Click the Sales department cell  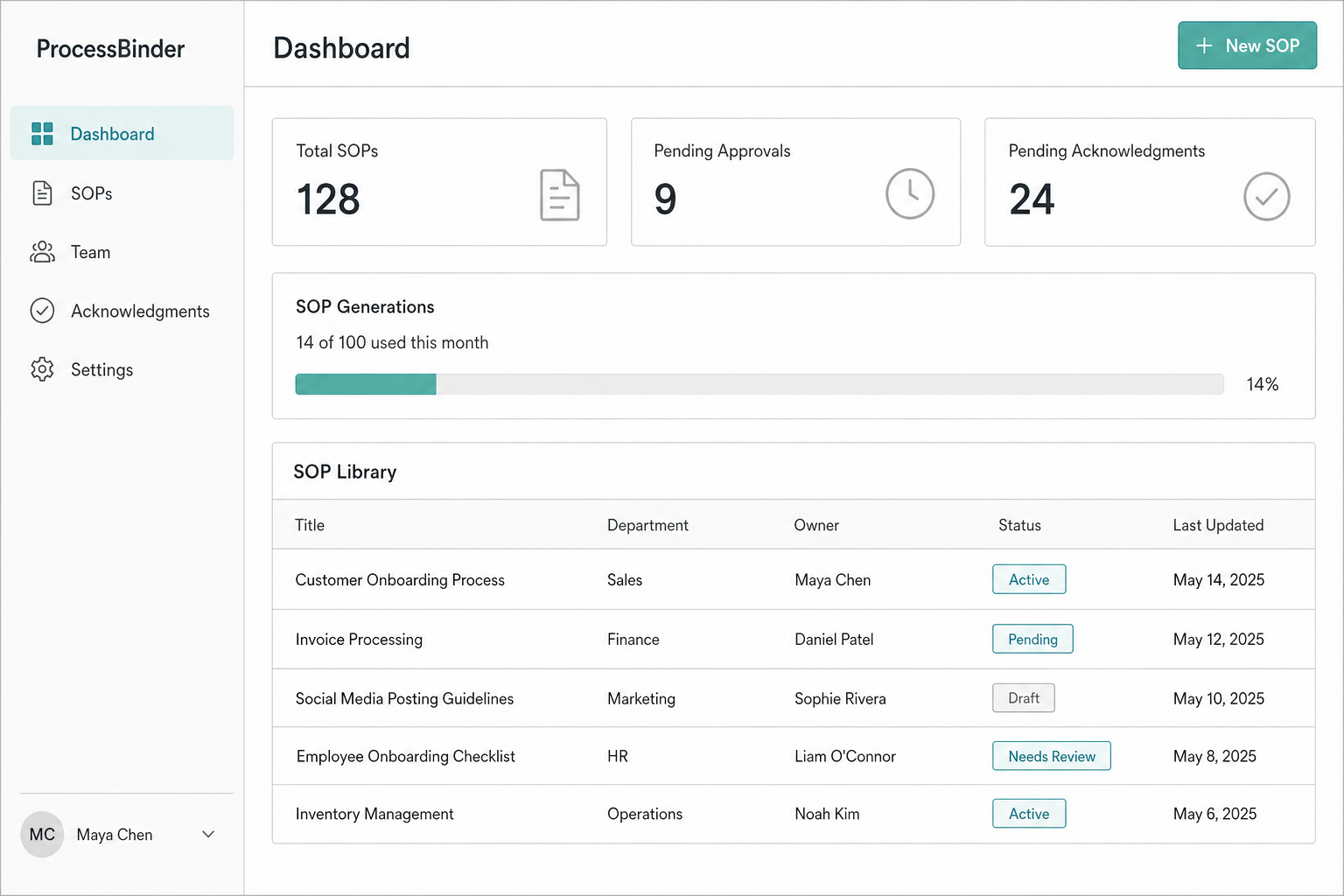click(625, 579)
